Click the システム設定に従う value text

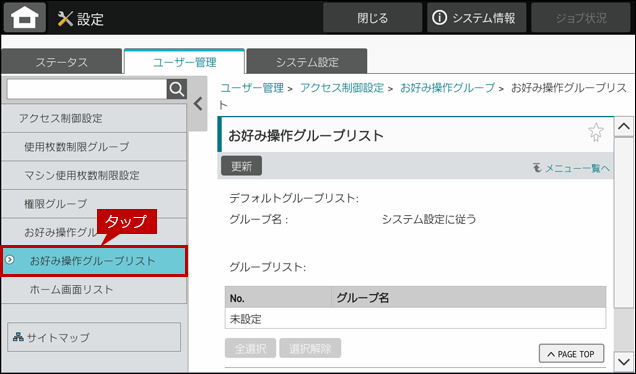tap(429, 219)
